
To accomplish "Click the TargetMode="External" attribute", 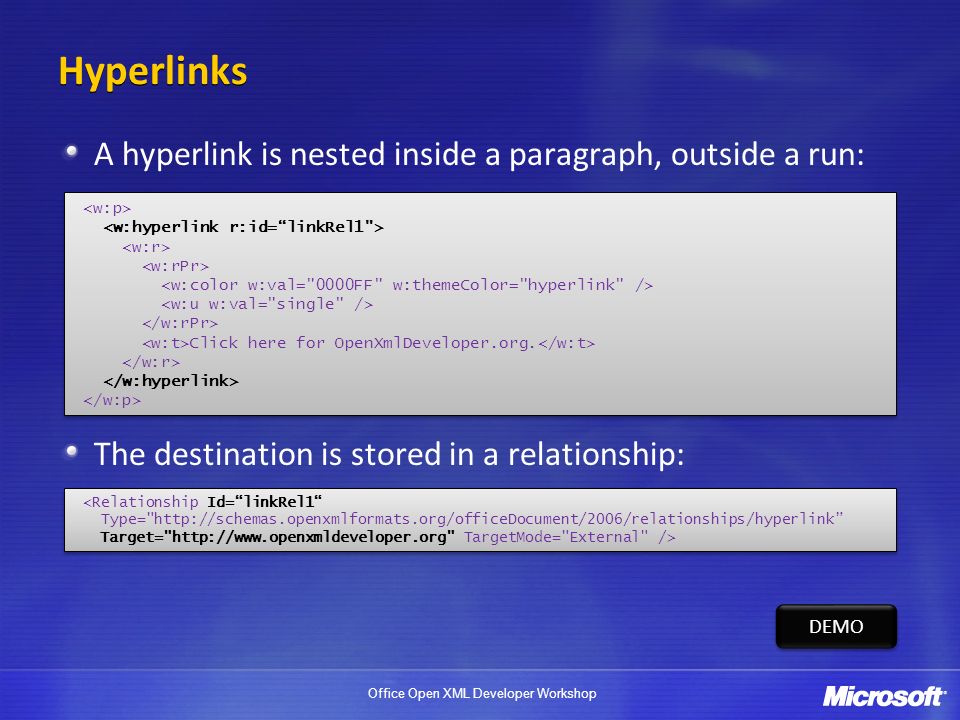I will tap(556, 537).
